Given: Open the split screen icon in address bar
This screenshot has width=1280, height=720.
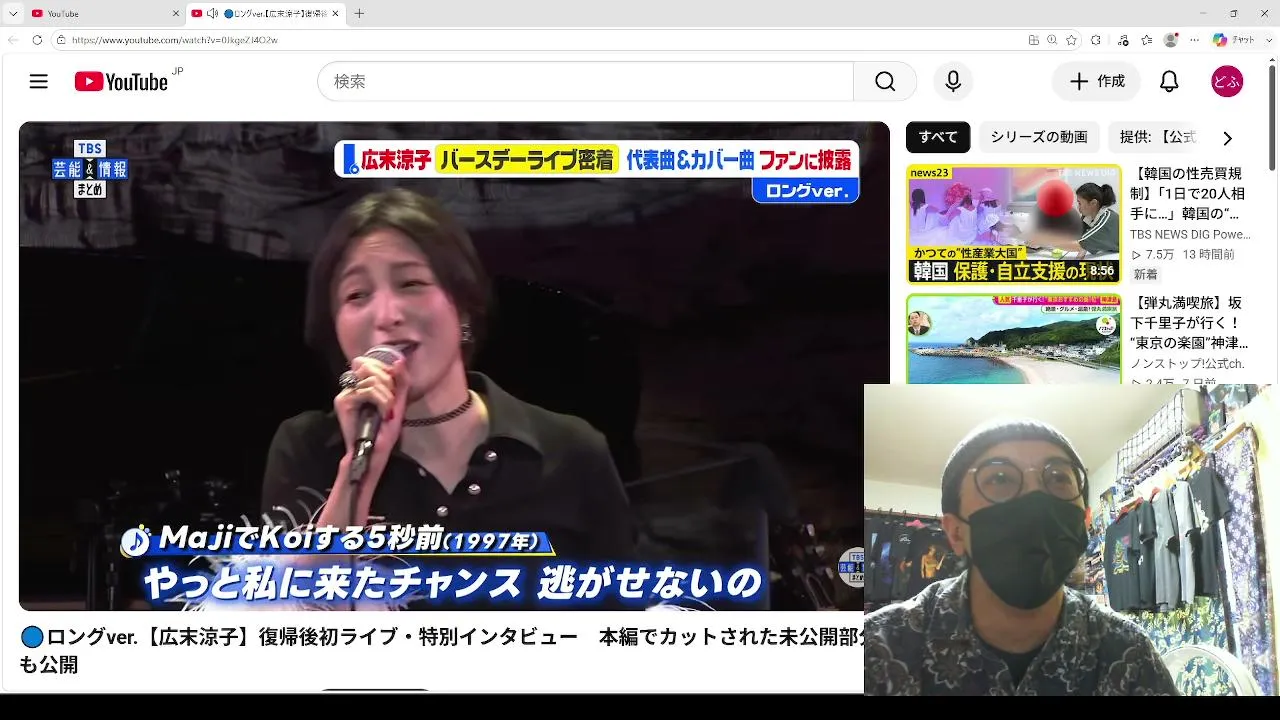Looking at the screenshot, I should 1034,40.
